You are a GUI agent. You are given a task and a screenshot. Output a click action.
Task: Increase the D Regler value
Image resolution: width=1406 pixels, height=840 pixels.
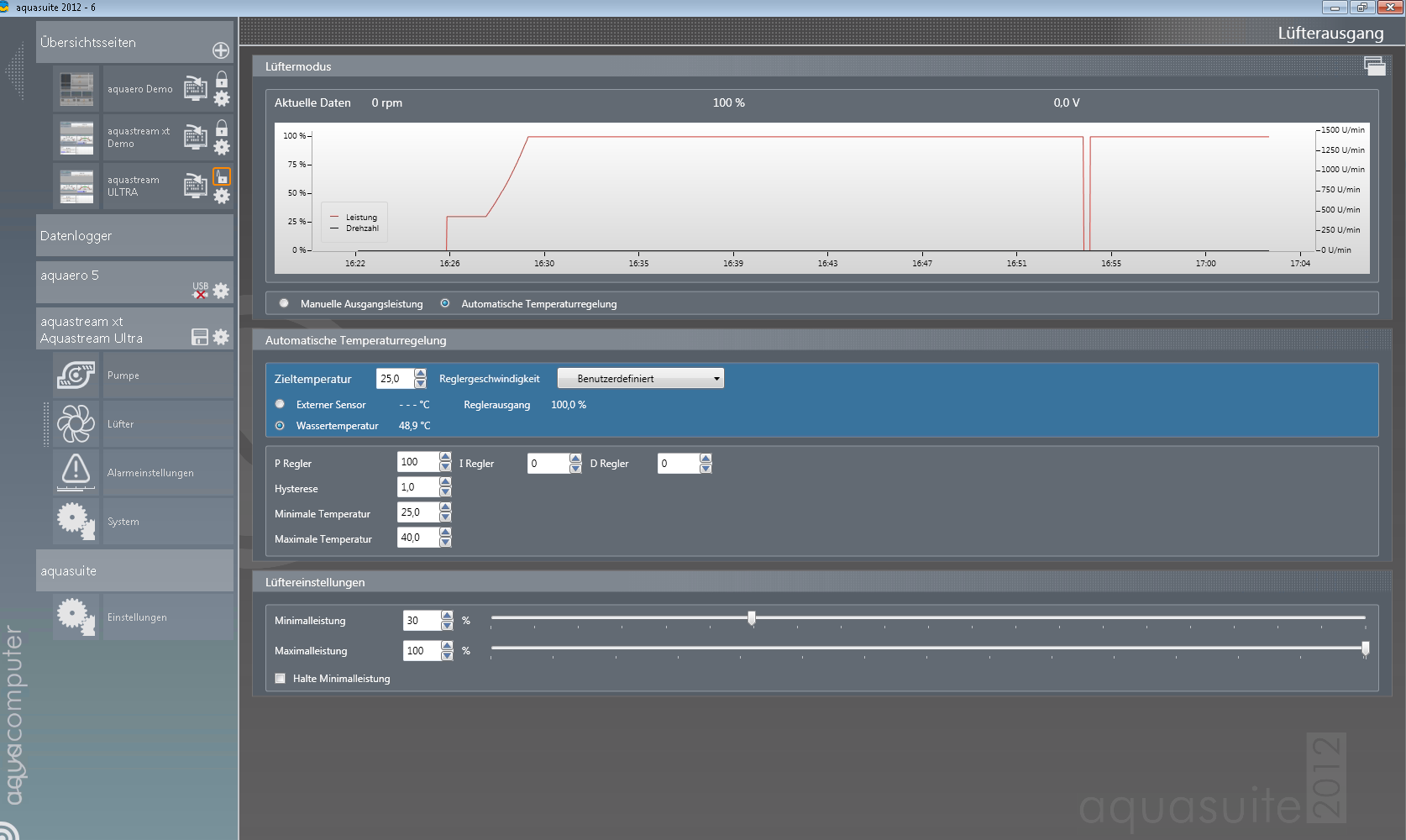[706, 459]
